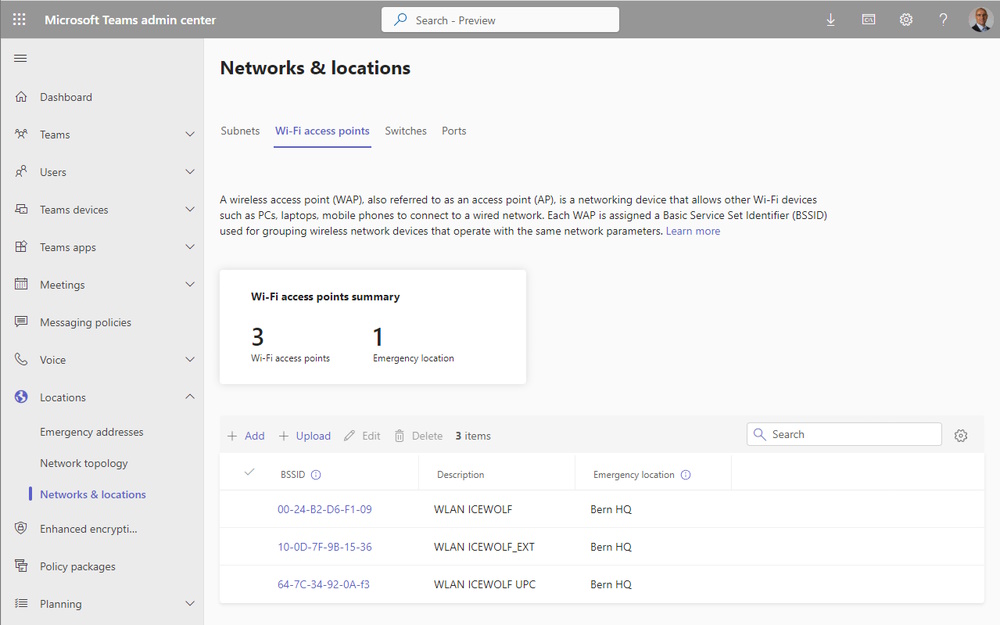Click the Voice phone icon
Image resolution: width=1000 pixels, height=625 pixels.
(x=21, y=359)
